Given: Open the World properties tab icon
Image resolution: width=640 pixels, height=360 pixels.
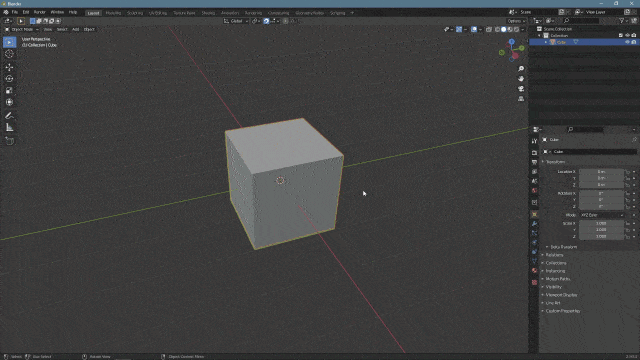Looking at the screenshot, I should click(534, 191).
